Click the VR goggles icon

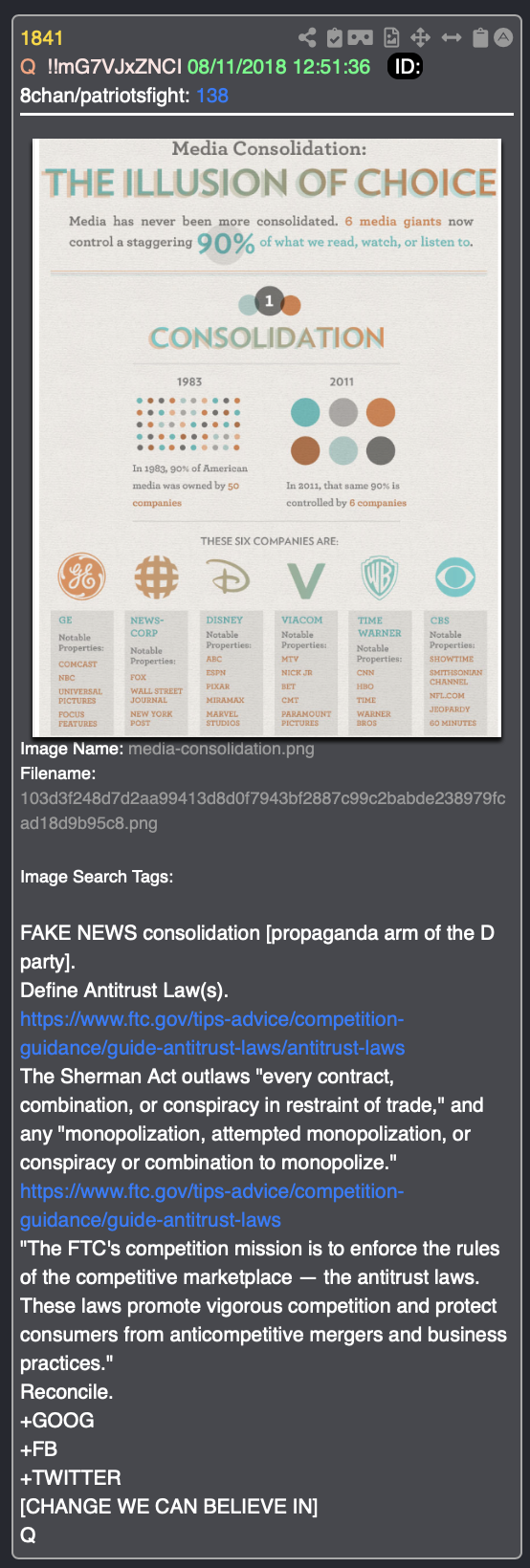point(360,38)
